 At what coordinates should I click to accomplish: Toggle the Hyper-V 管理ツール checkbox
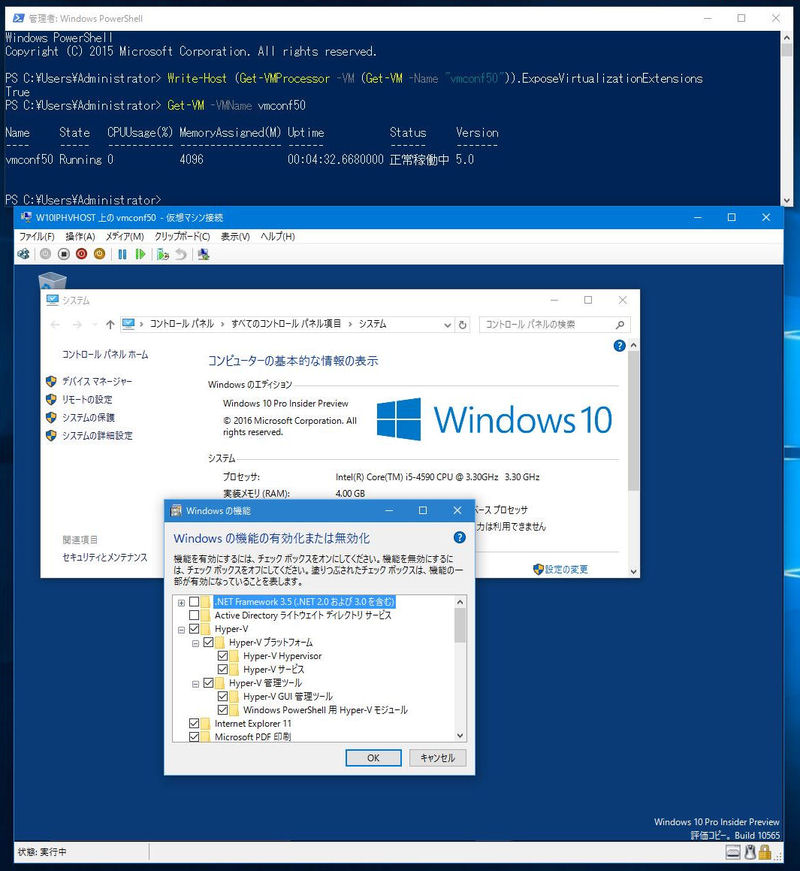208,683
